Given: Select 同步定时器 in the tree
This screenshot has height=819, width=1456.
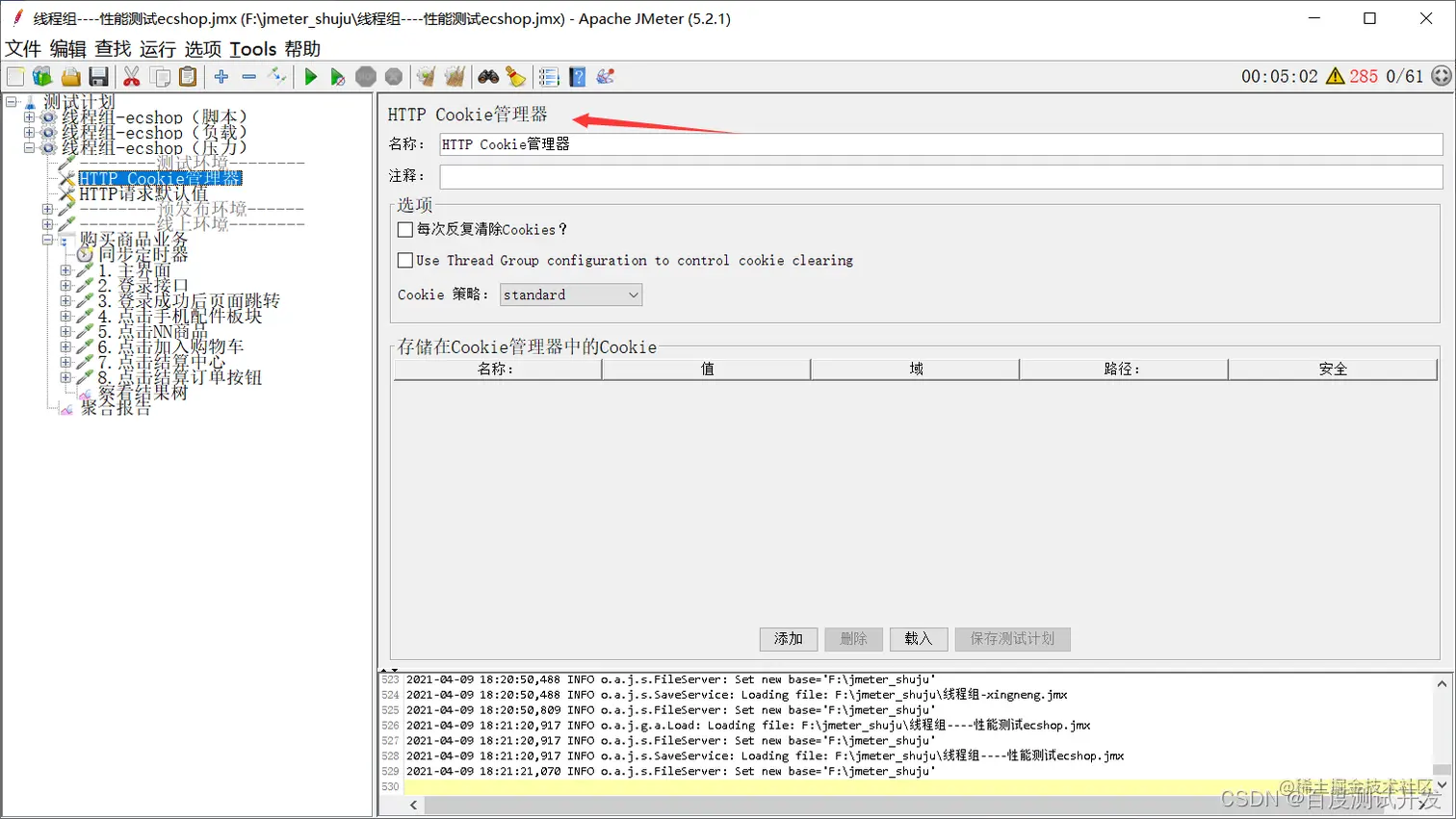Looking at the screenshot, I should tap(143, 255).
